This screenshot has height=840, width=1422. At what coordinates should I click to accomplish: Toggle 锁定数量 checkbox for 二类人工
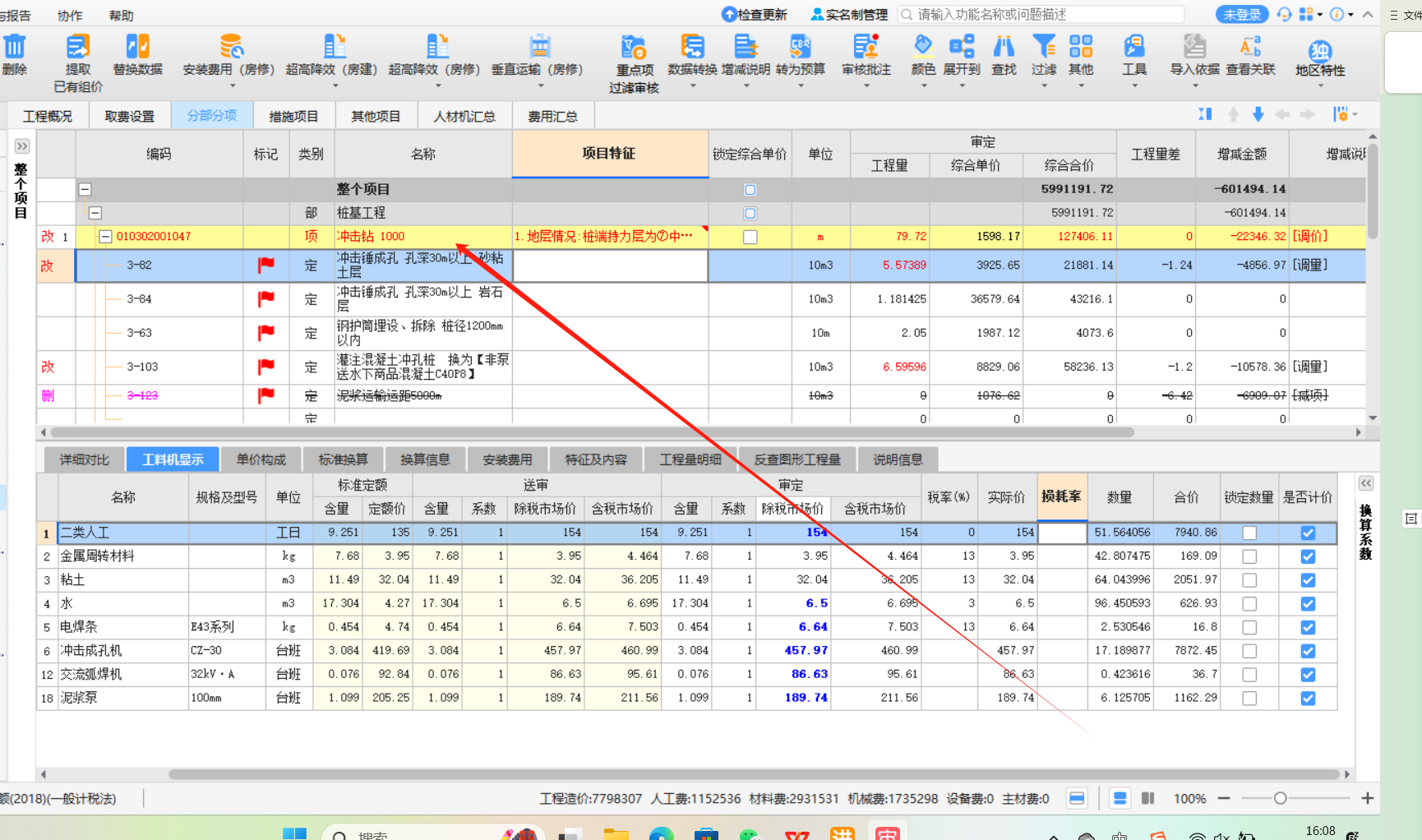(1249, 533)
